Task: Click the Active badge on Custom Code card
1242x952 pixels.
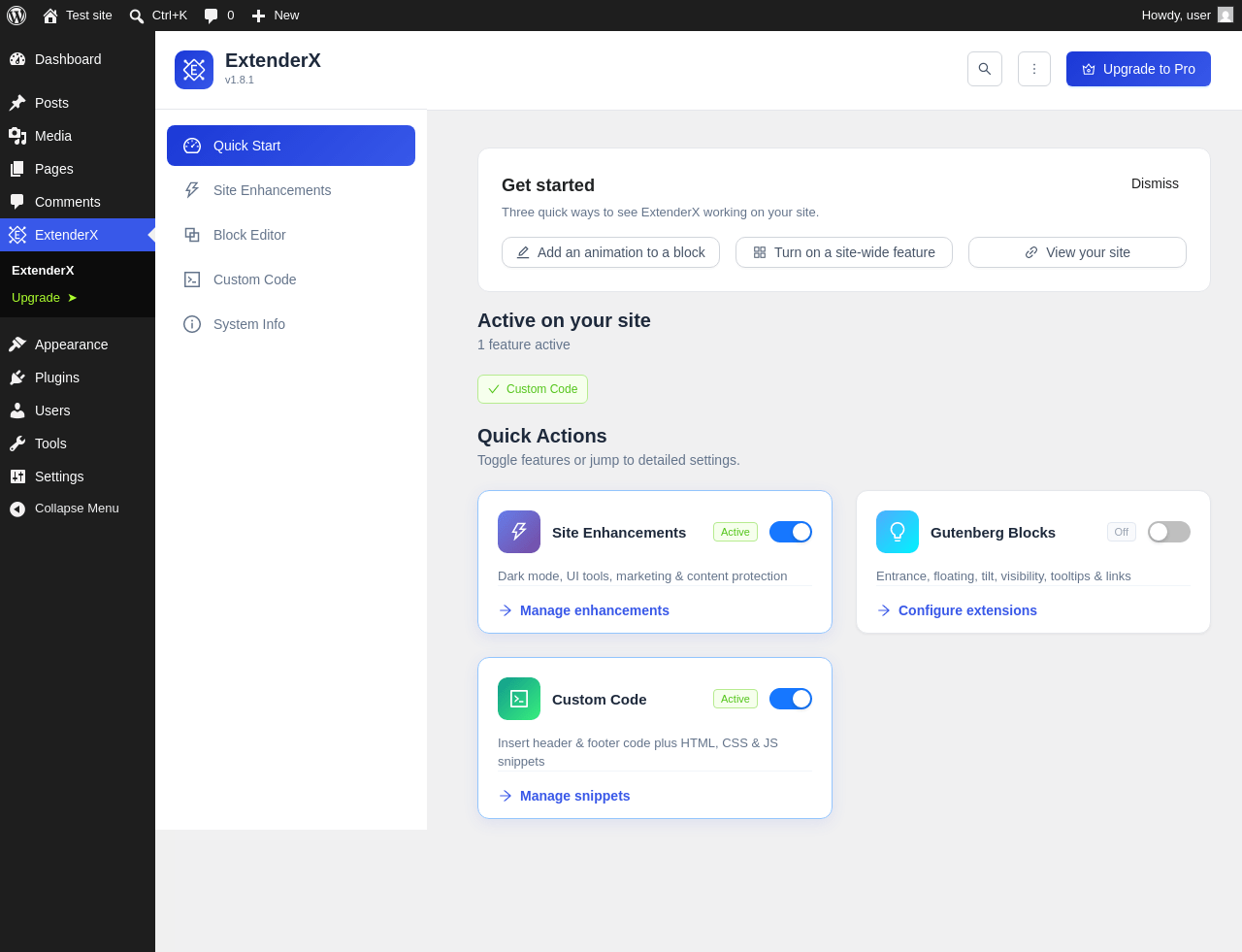Action: click(x=735, y=699)
